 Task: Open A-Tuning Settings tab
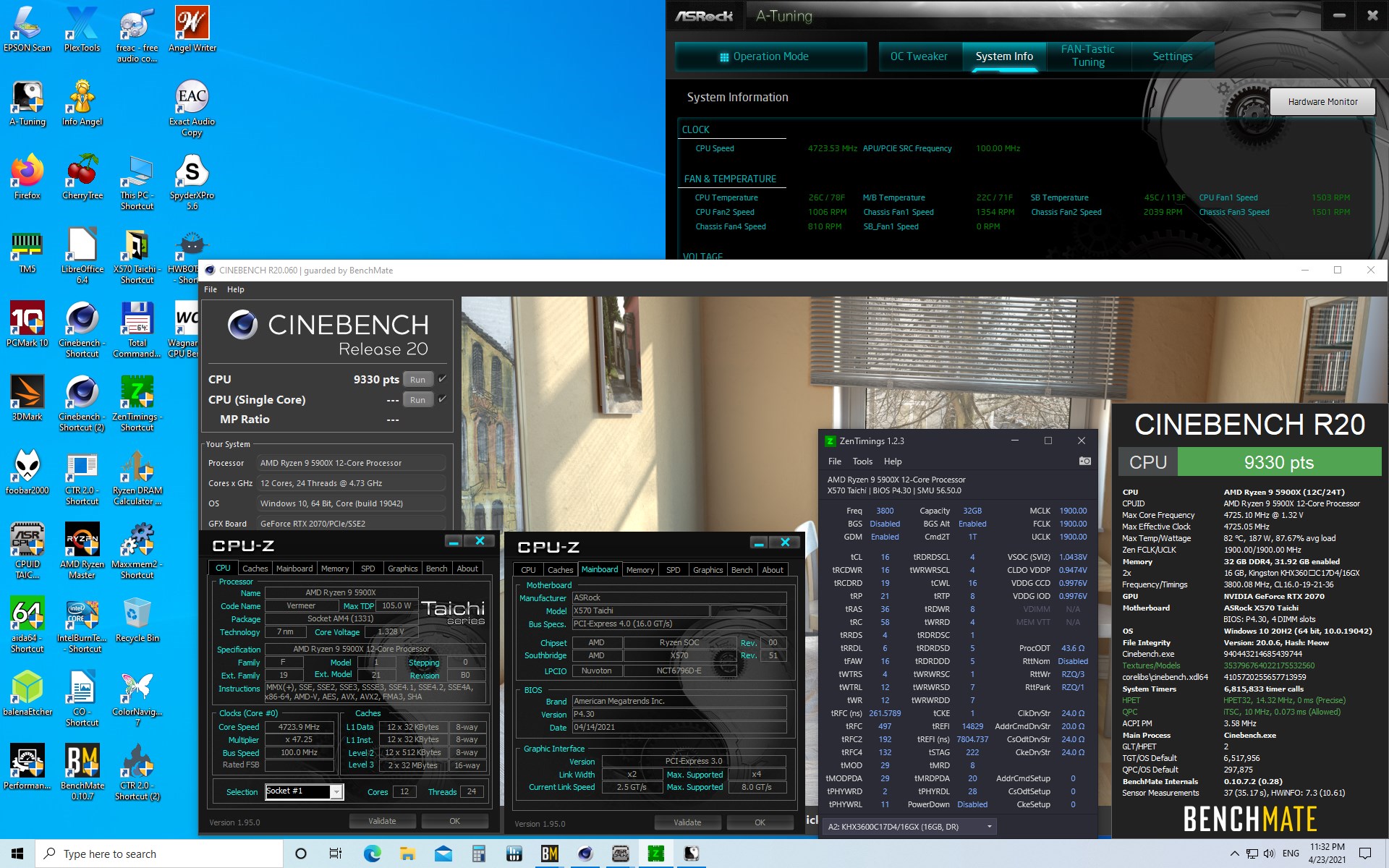[x=1173, y=56]
